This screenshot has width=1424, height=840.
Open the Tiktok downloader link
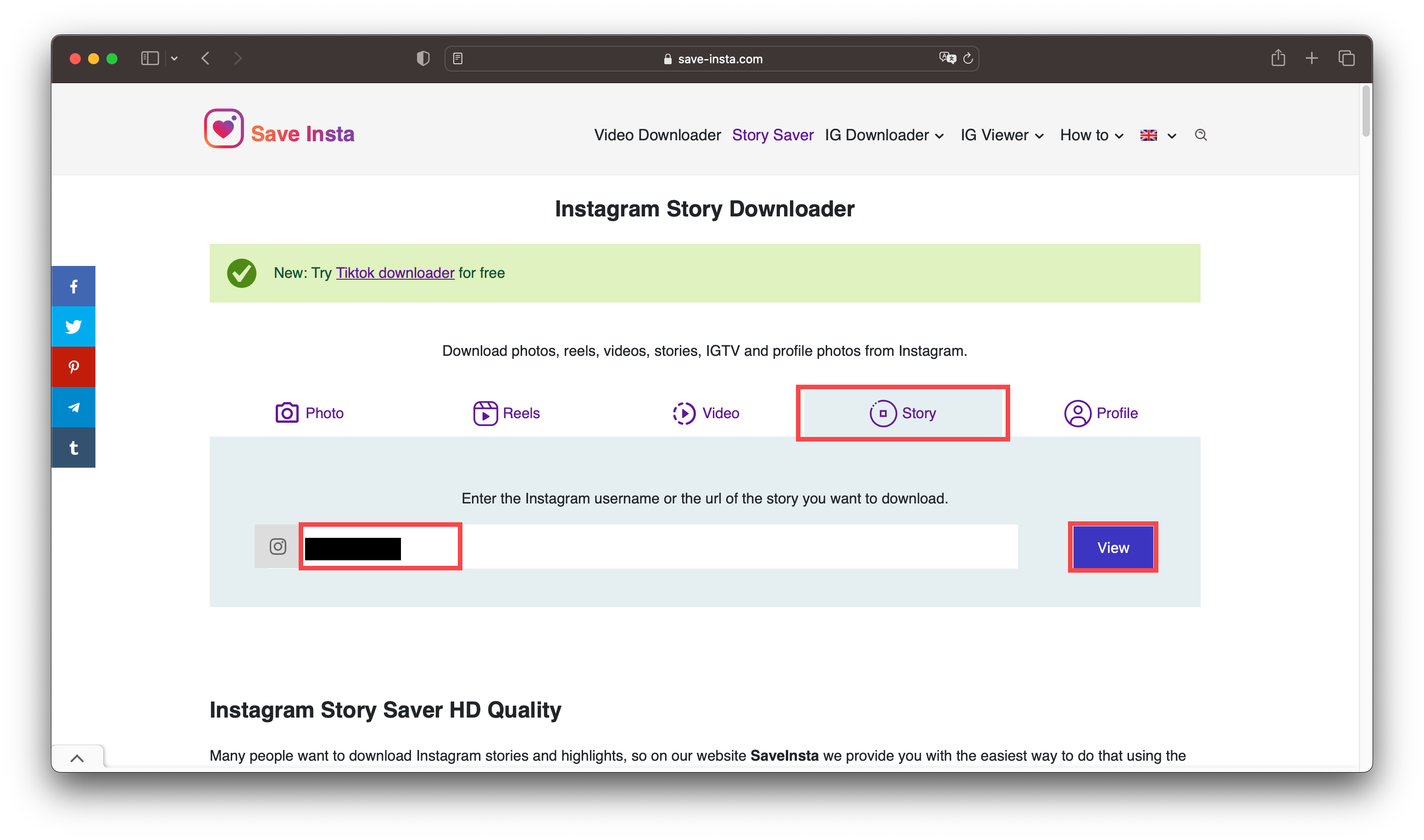(395, 273)
